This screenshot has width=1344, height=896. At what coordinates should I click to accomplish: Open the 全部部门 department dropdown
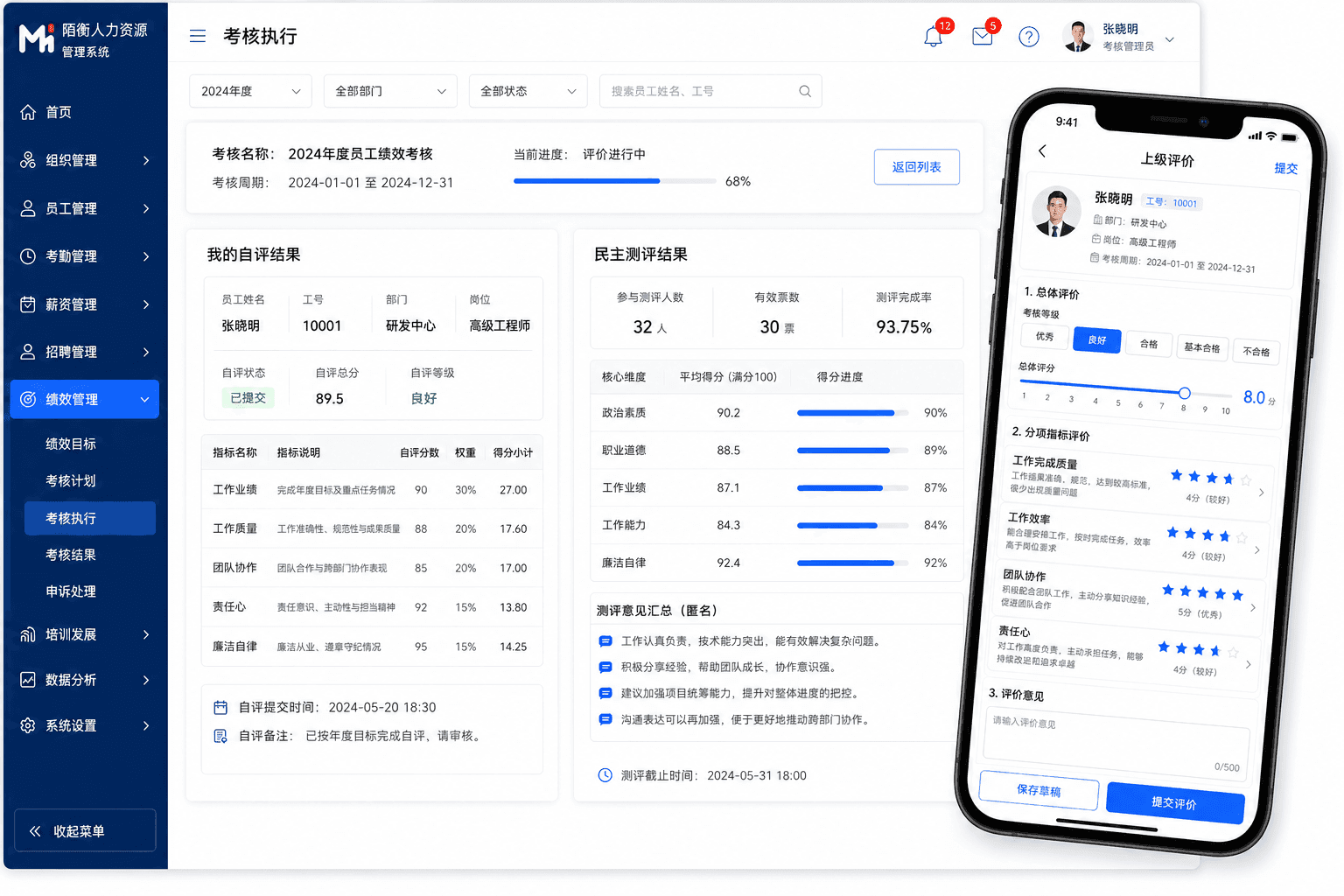coord(390,91)
